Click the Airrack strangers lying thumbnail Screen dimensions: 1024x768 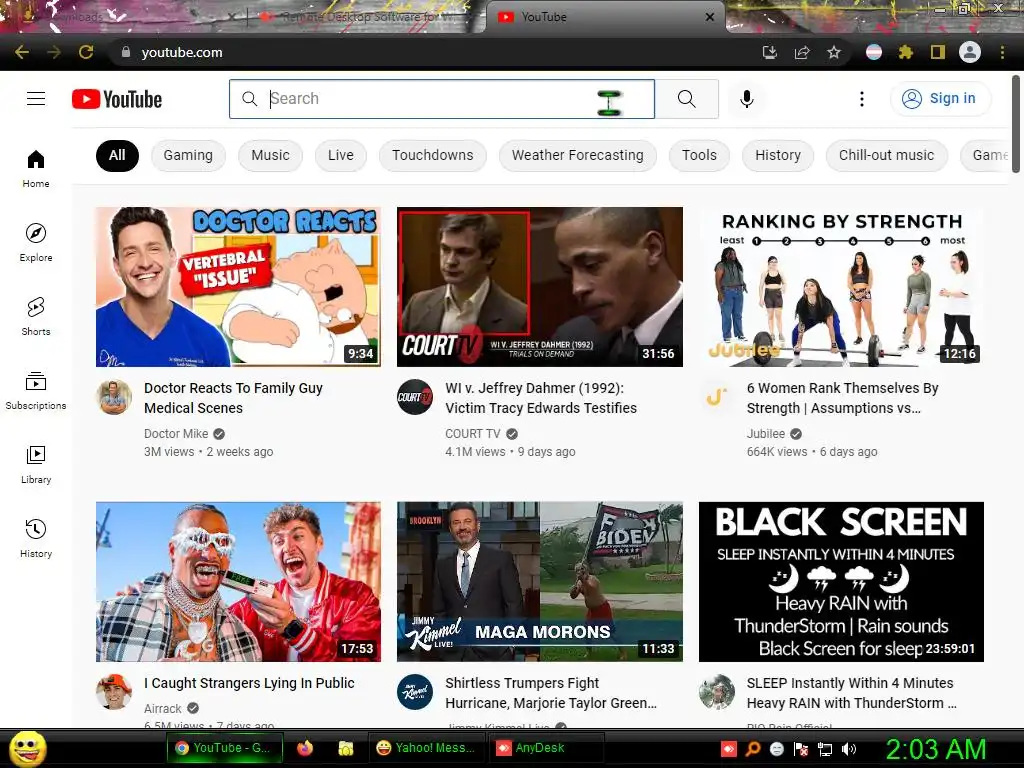[x=238, y=582]
